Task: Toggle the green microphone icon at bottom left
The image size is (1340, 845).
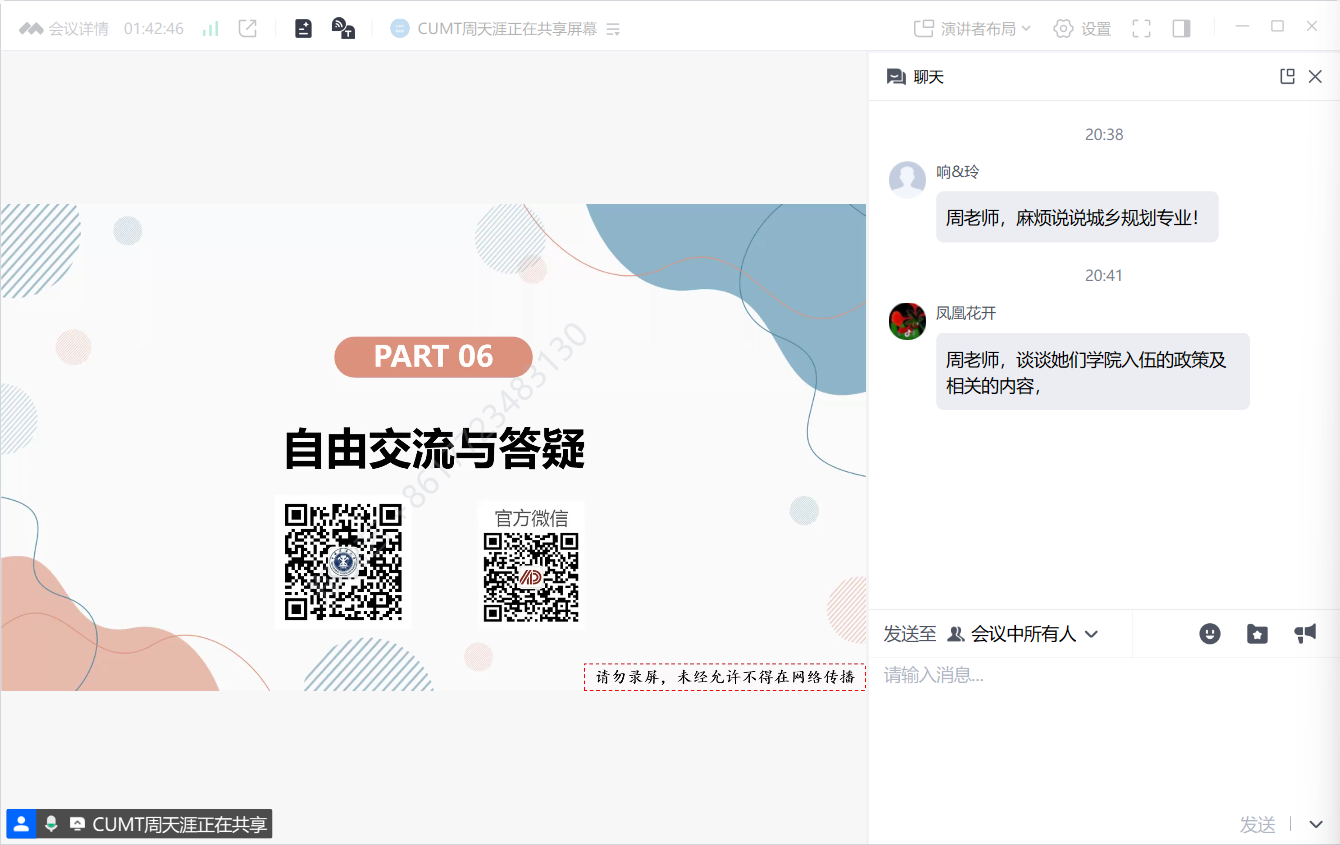Action: click(51, 824)
